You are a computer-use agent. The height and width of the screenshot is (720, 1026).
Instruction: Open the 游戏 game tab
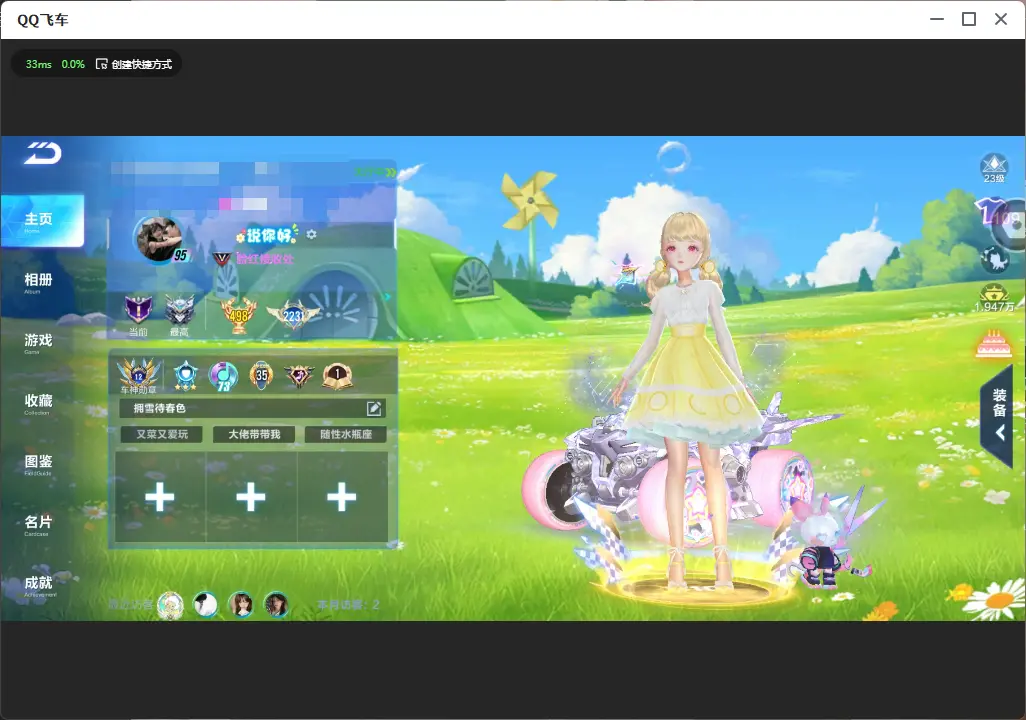click(38, 342)
